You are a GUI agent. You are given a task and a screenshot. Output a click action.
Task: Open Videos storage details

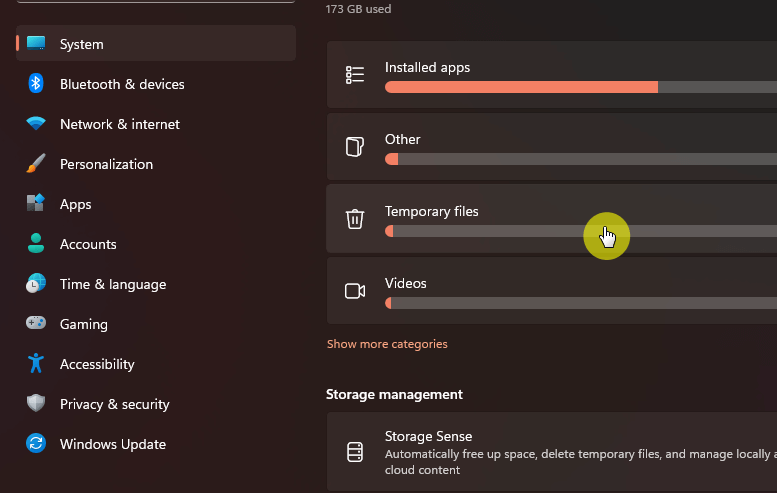[x=552, y=291]
